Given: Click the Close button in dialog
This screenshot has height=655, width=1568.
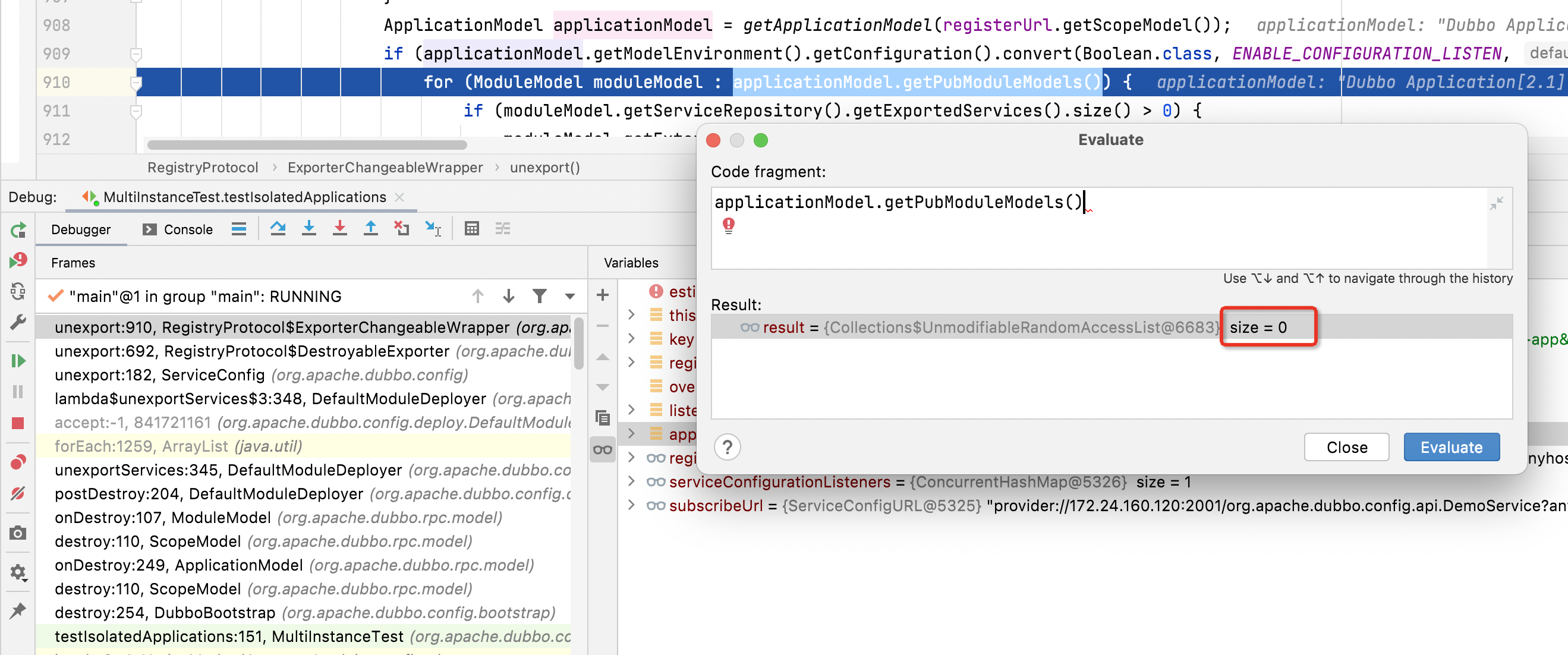Looking at the screenshot, I should coord(1346,448).
